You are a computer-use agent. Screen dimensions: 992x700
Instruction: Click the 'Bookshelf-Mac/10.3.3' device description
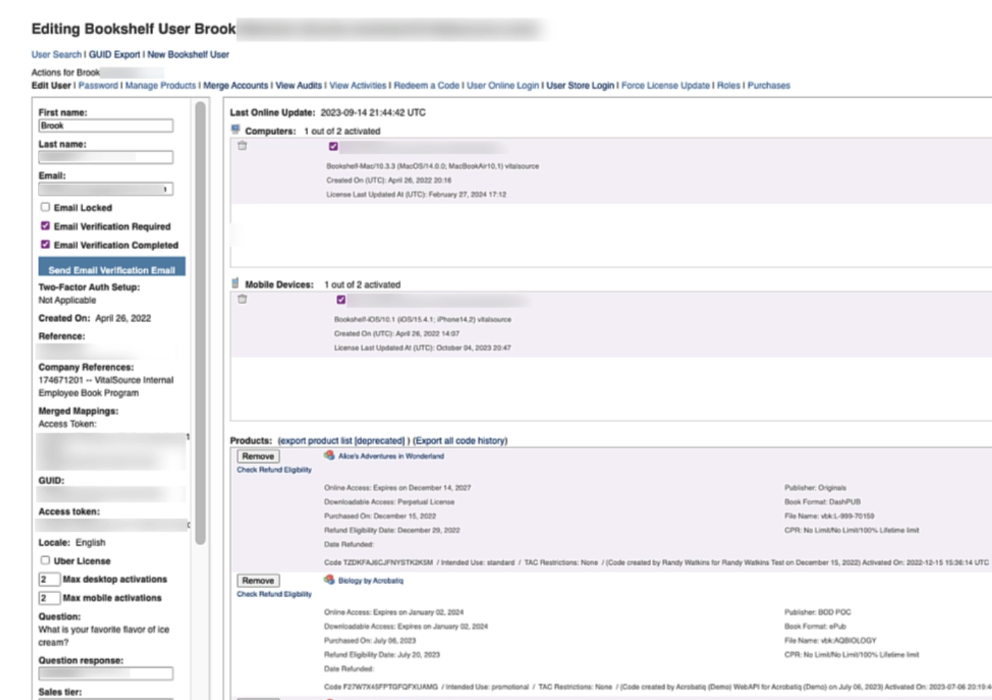433,166
